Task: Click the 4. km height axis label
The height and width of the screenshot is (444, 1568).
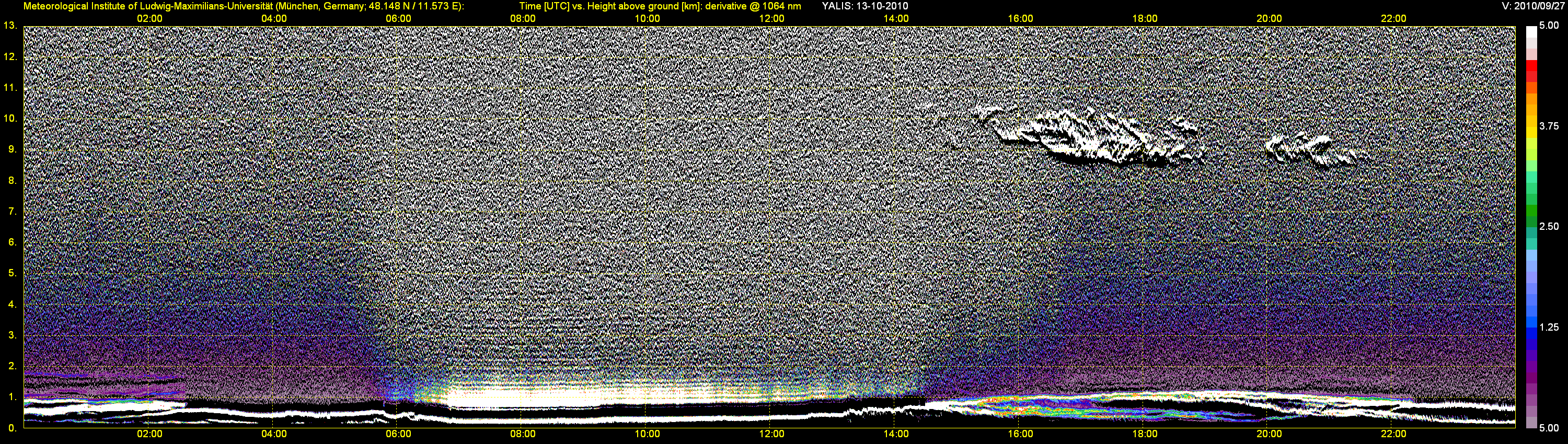Action: [13, 304]
